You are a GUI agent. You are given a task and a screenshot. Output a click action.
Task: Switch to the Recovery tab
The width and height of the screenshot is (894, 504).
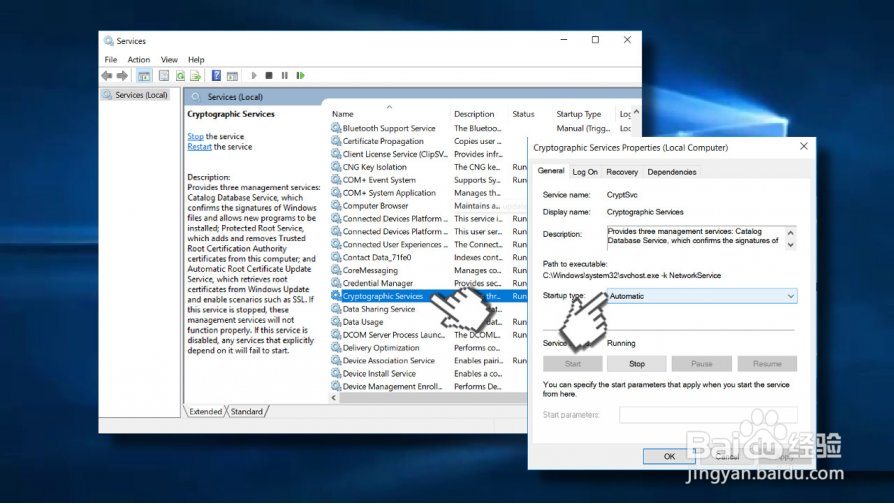(622, 172)
